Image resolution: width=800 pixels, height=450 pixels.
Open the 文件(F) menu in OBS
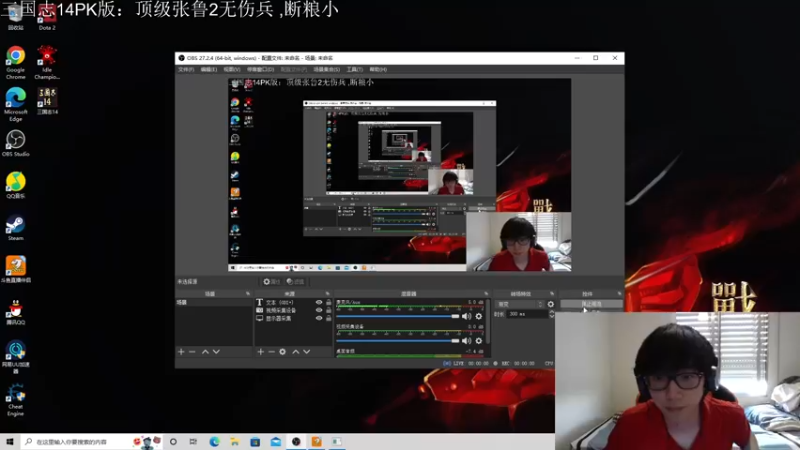click(186, 69)
